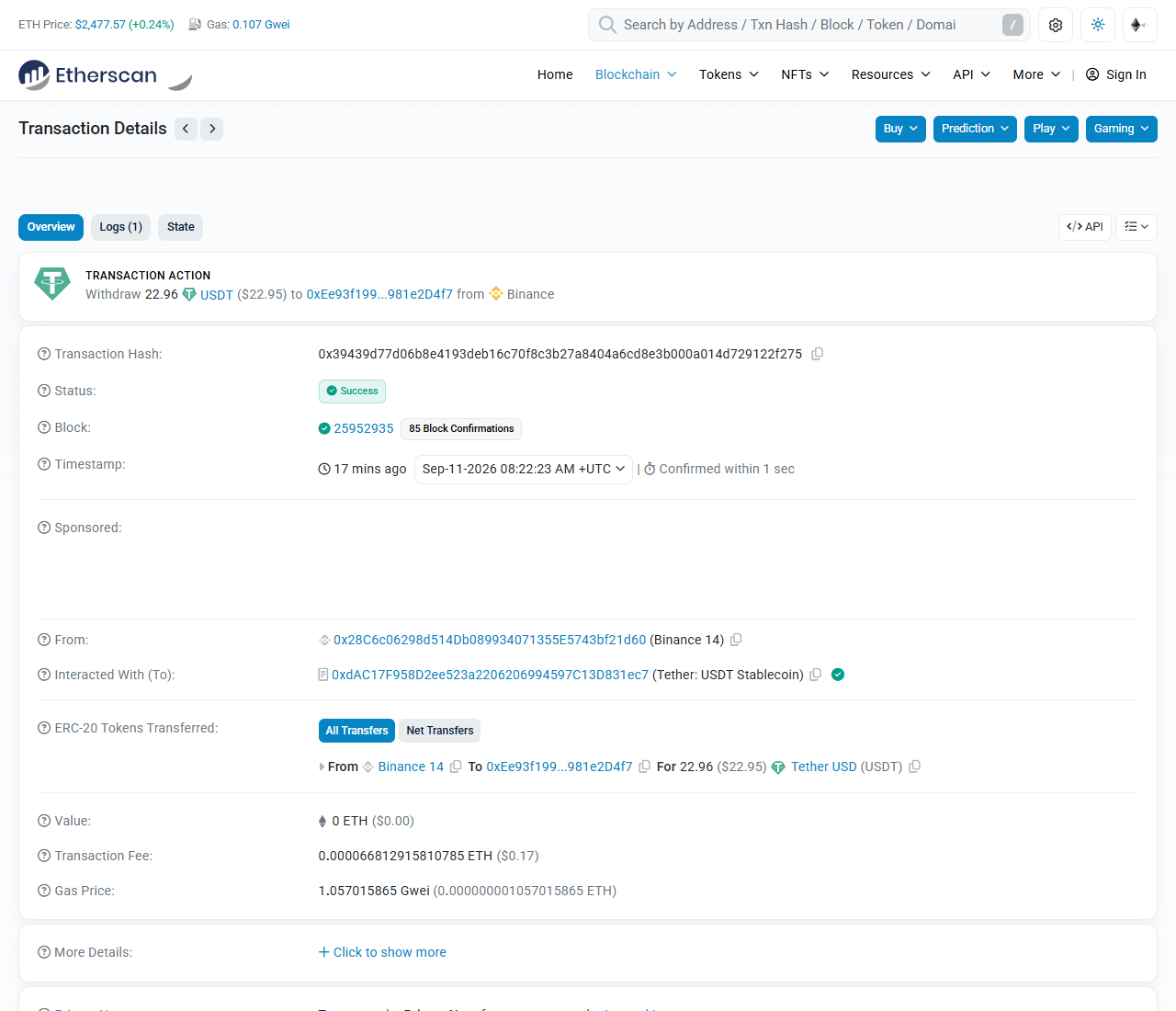The image size is (1176, 1011).
Task: Go to next transaction arrow
Action: [x=212, y=129]
